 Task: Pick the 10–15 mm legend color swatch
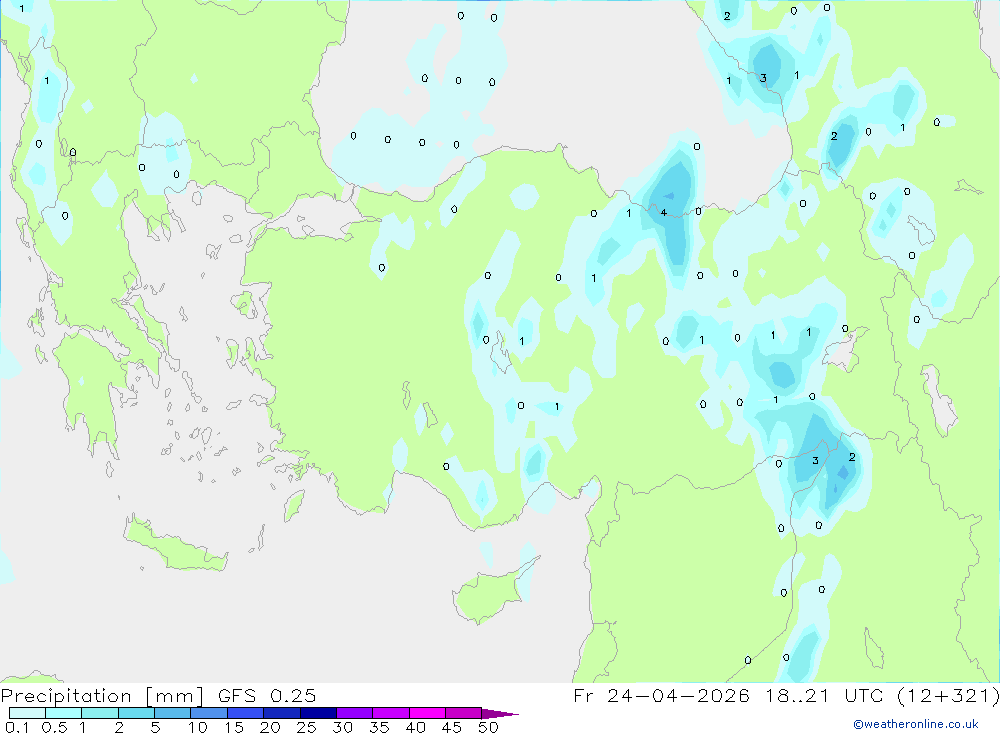click(x=209, y=713)
